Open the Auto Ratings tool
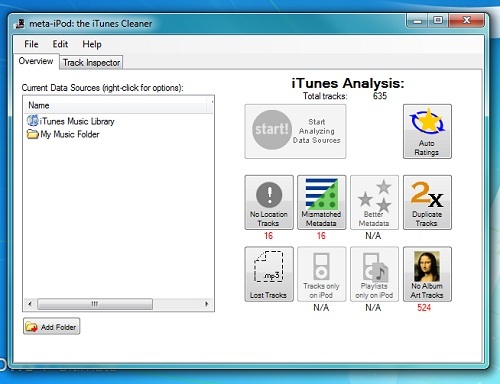The image size is (500, 384). point(427,131)
